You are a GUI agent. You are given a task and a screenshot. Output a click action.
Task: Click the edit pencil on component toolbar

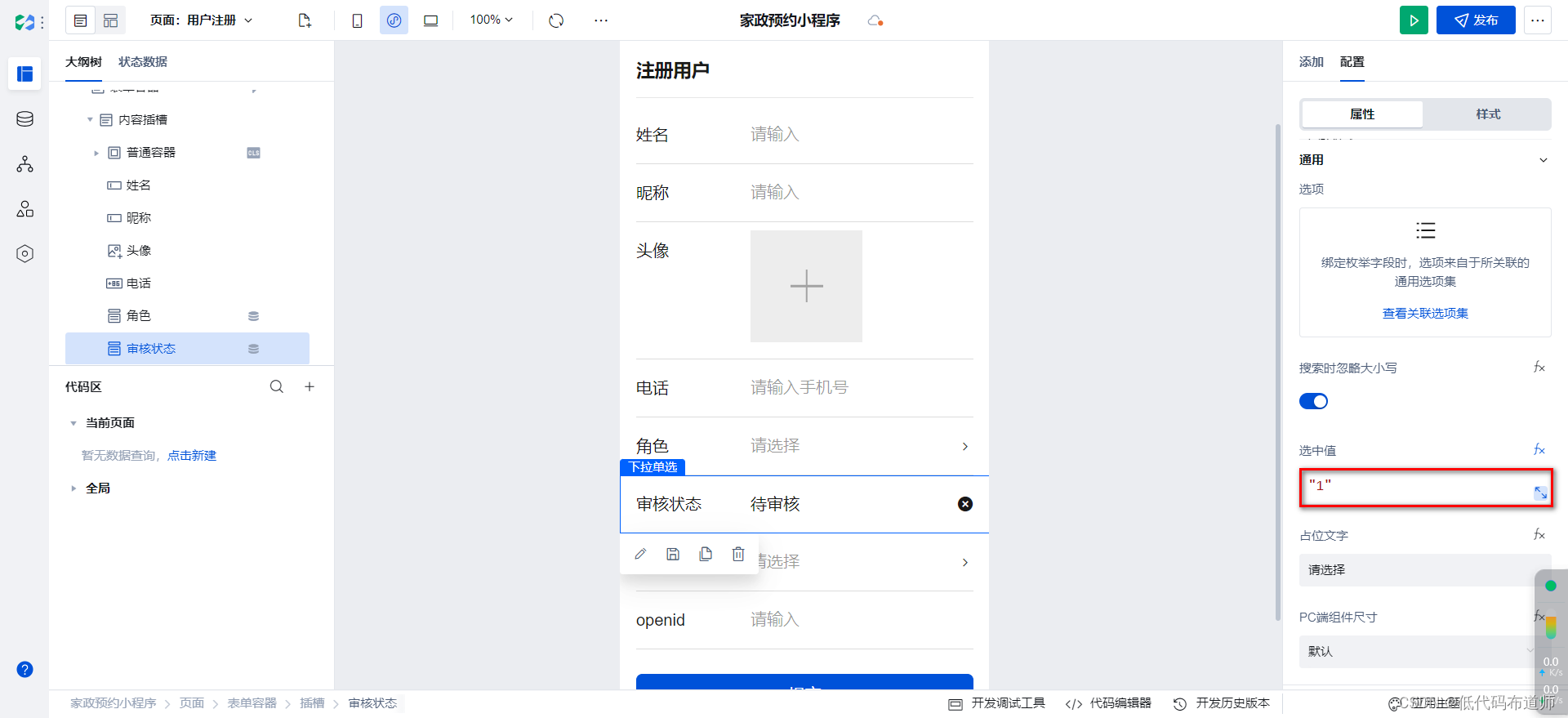pos(640,554)
